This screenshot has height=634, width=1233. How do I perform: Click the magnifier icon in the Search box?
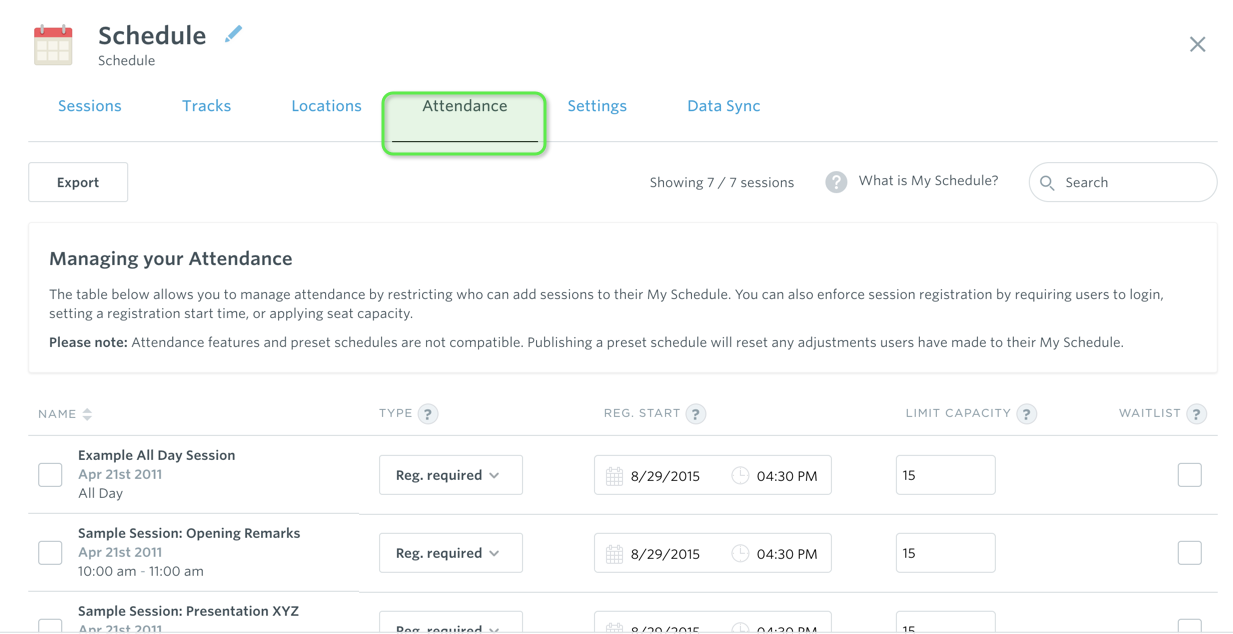click(1047, 183)
